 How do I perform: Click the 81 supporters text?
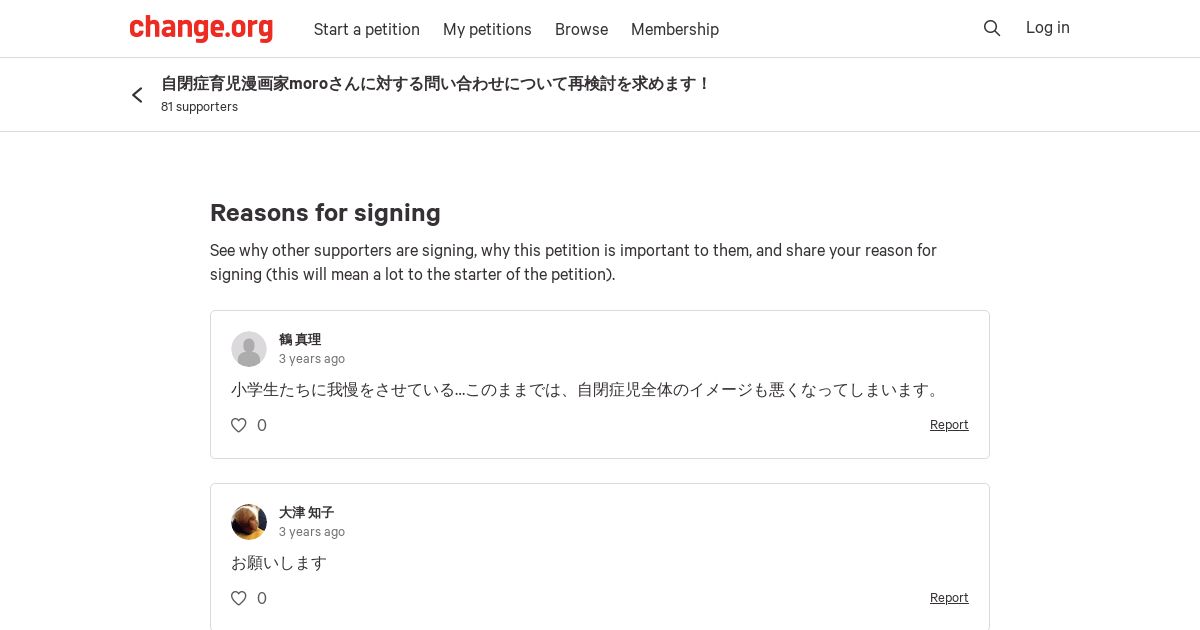[x=199, y=107]
